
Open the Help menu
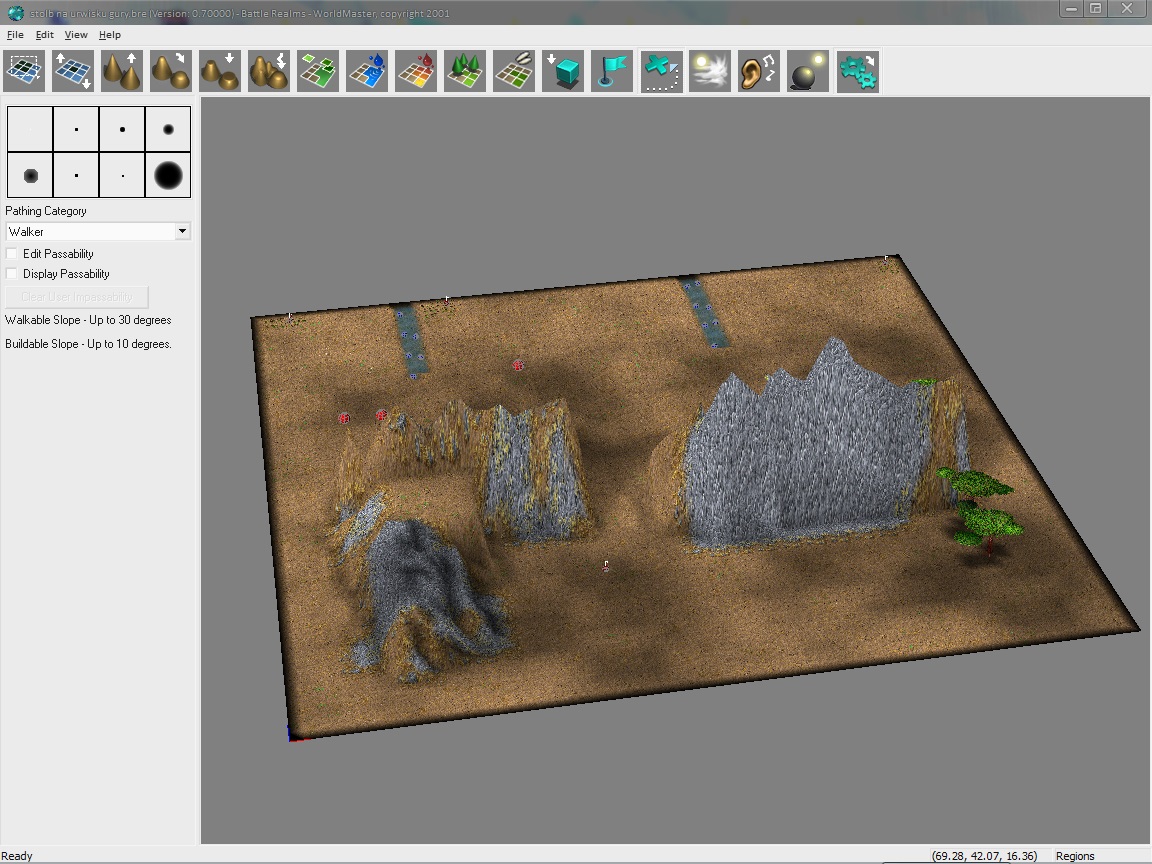tap(110, 35)
